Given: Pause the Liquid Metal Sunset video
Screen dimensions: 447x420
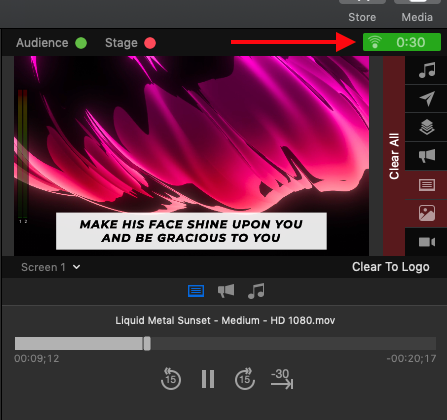Looking at the screenshot, I should pos(208,379).
